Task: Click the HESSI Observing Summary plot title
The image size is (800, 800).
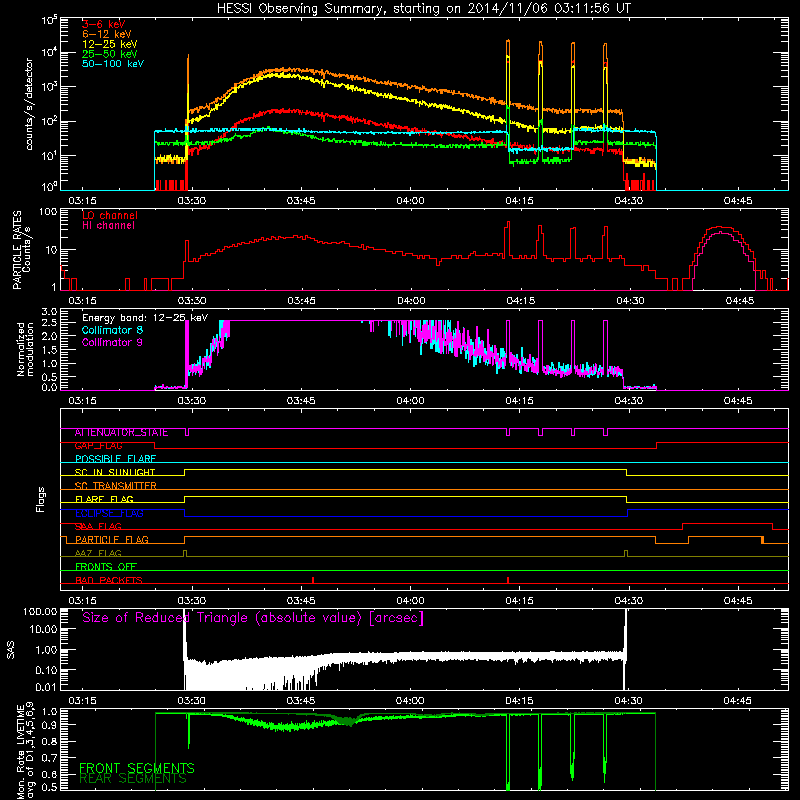Action: [x=423, y=9]
